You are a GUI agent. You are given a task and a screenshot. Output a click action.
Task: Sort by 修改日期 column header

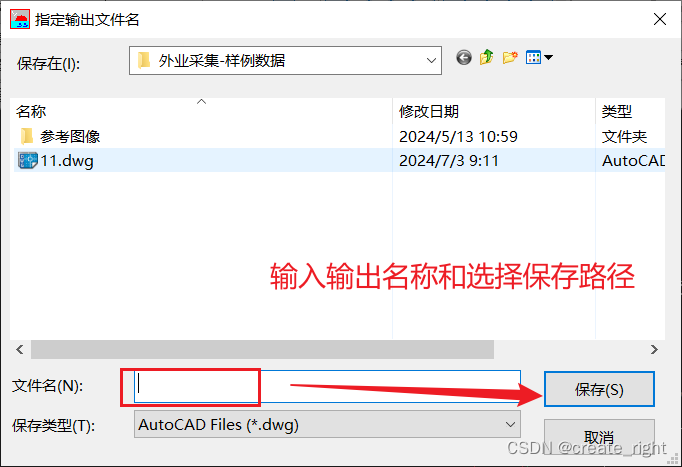(494, 111)
